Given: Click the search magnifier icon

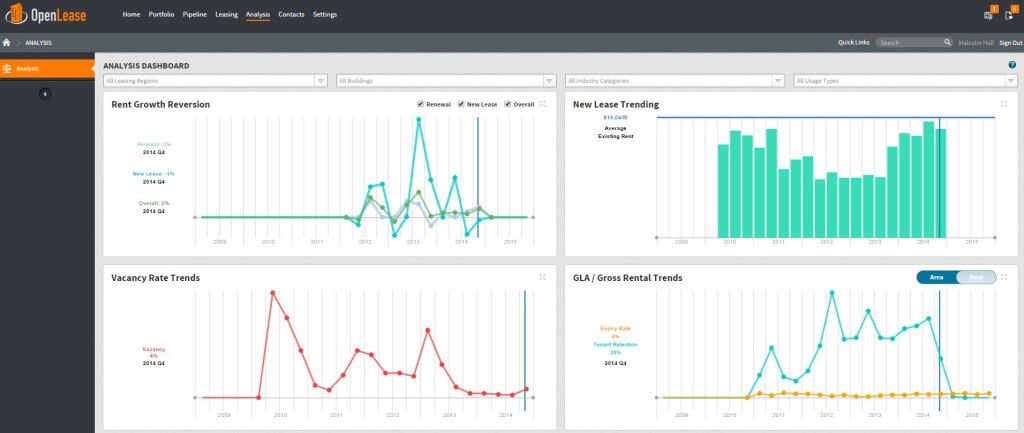Looking at the screenshot, I should pyautogui.click(x=947, y=43).
